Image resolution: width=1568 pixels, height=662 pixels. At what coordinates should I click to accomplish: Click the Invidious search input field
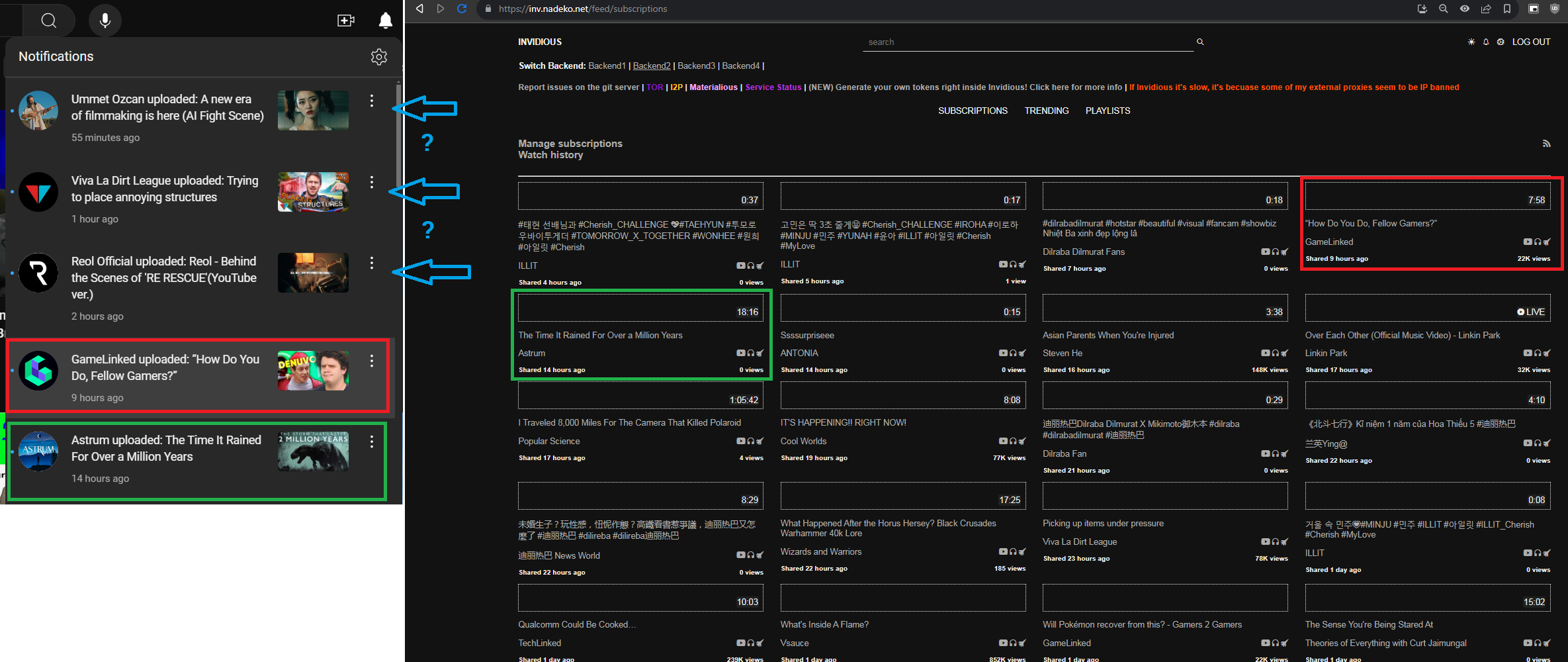point(1028,42)
